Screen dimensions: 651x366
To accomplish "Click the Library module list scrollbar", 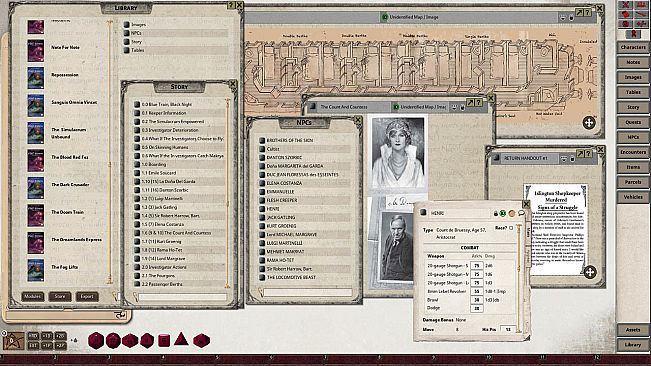I will pyautogui.click(x=110, y=151).
